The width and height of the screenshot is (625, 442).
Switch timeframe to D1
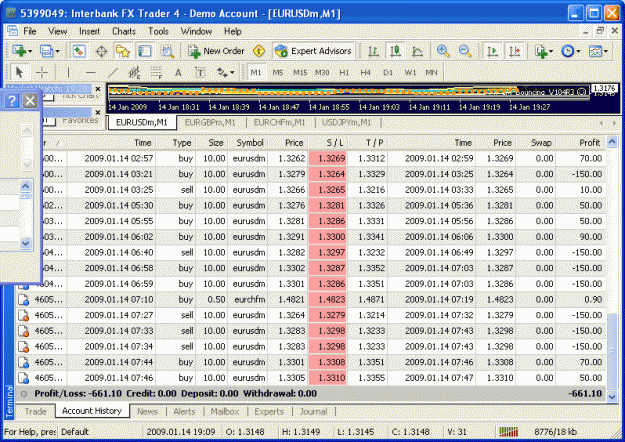388,73
